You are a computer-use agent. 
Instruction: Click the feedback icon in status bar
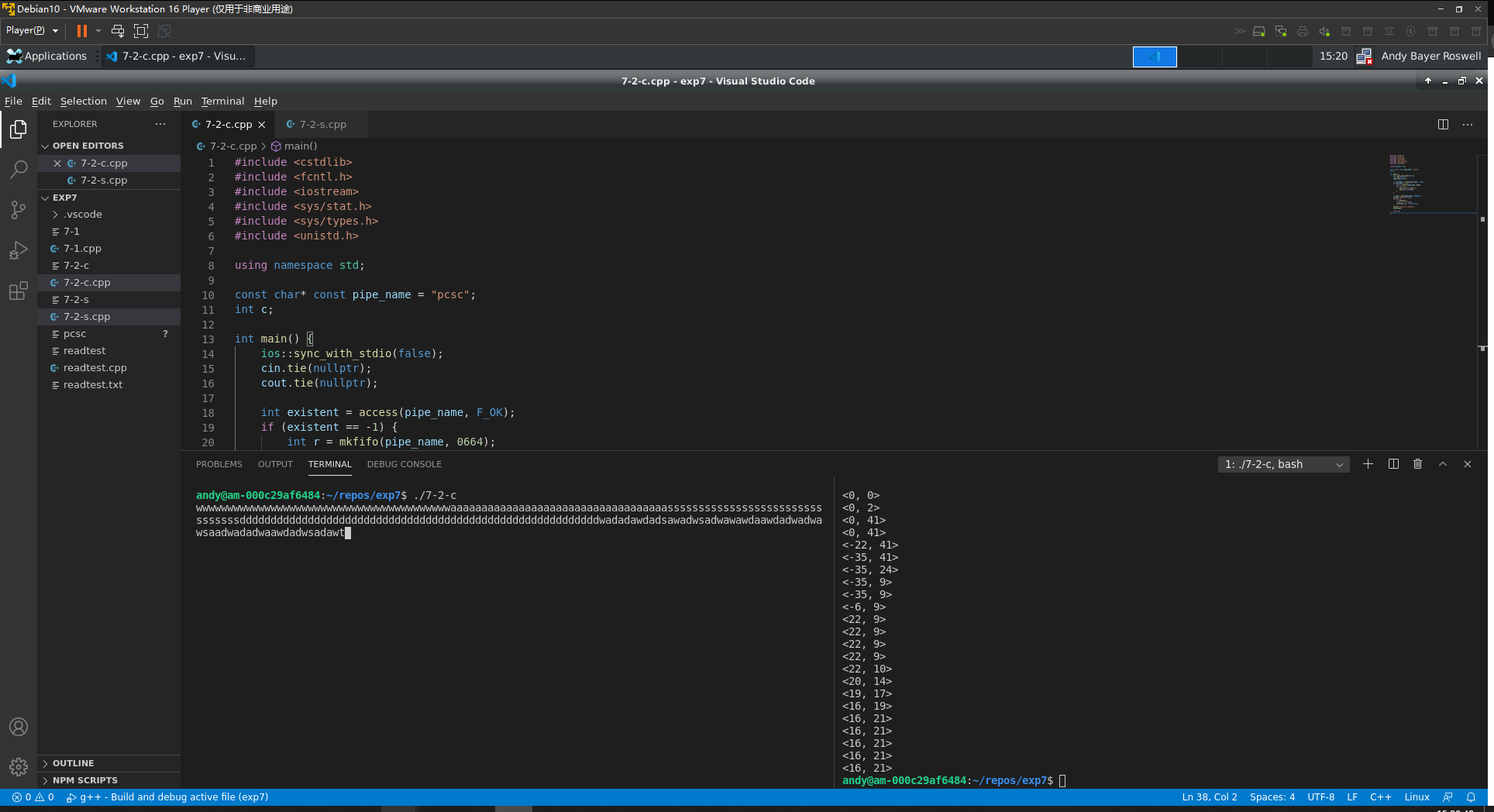pyautogui.click(x=1447, y=797)
